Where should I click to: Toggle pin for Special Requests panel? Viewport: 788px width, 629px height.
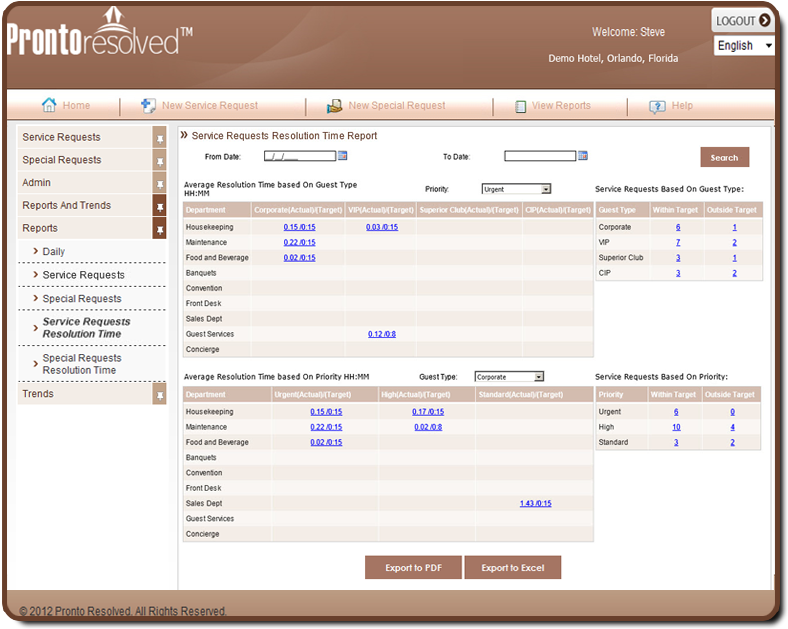pos(159,160)
